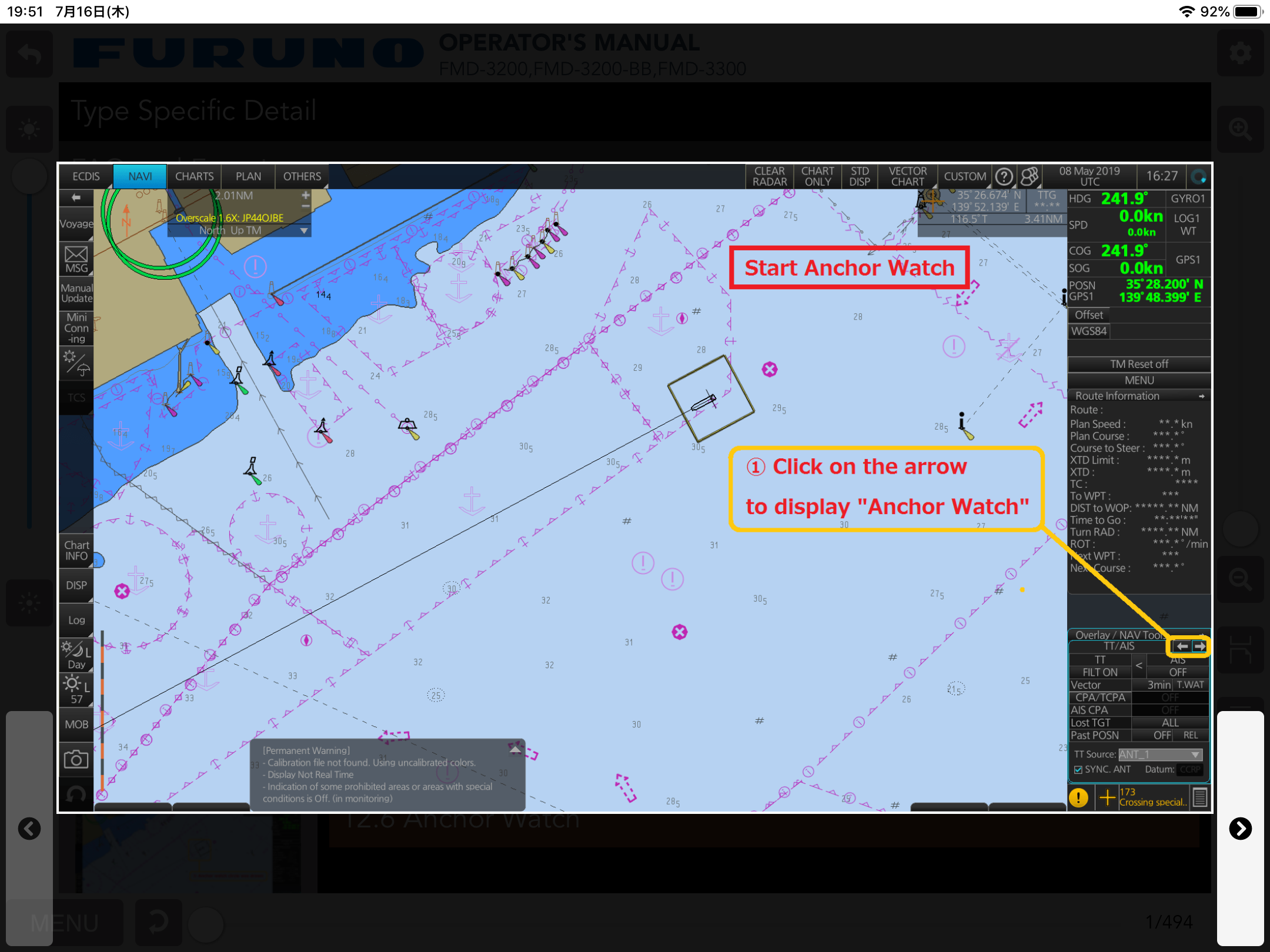Click the yellow alert exclamation icon
1270x952 pixels.
1078,798
